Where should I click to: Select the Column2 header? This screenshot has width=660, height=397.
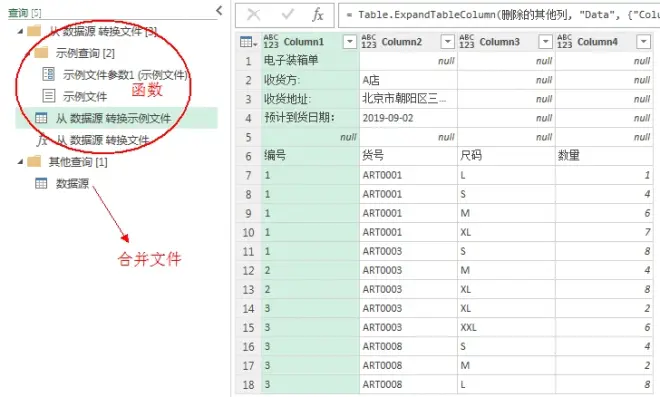[x=402, y=42]
